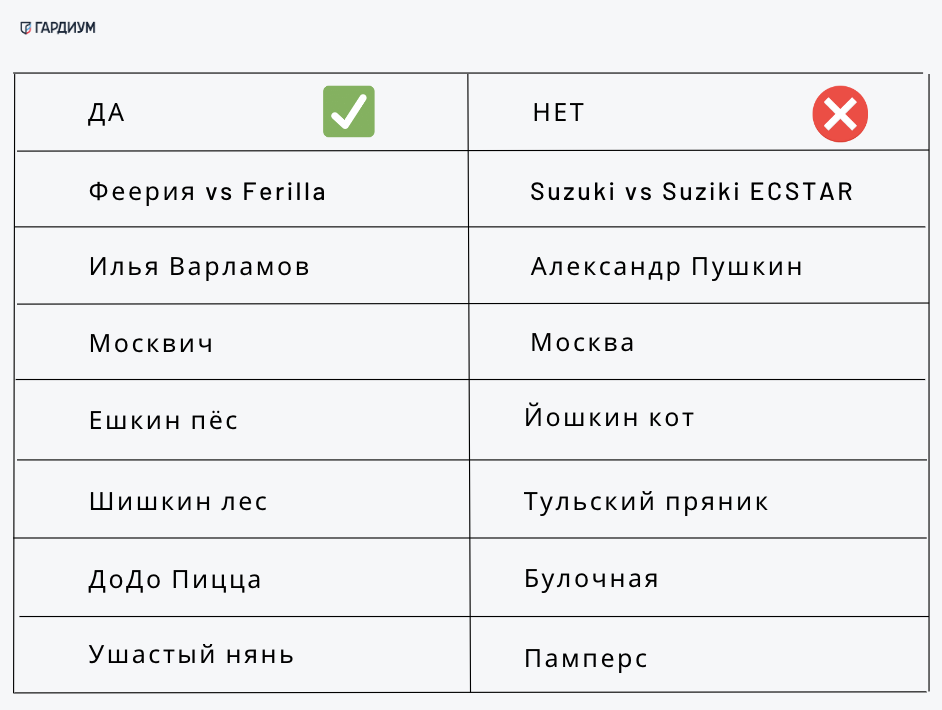Select the Шишкин лес cell
This screenshot has width=942, height=710.
[178, 501]
